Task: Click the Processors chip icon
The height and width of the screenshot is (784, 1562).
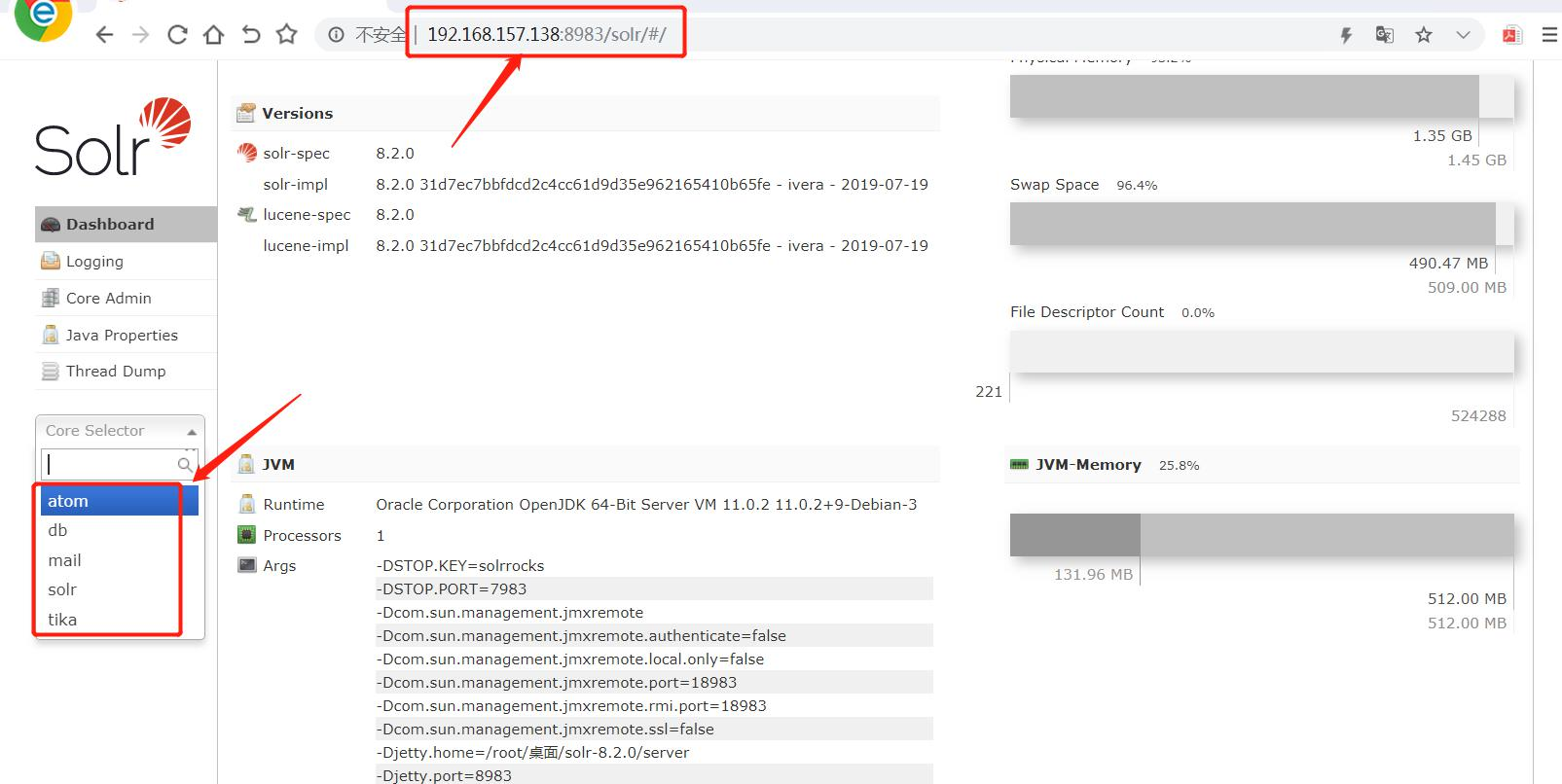Action: (247, 535)
